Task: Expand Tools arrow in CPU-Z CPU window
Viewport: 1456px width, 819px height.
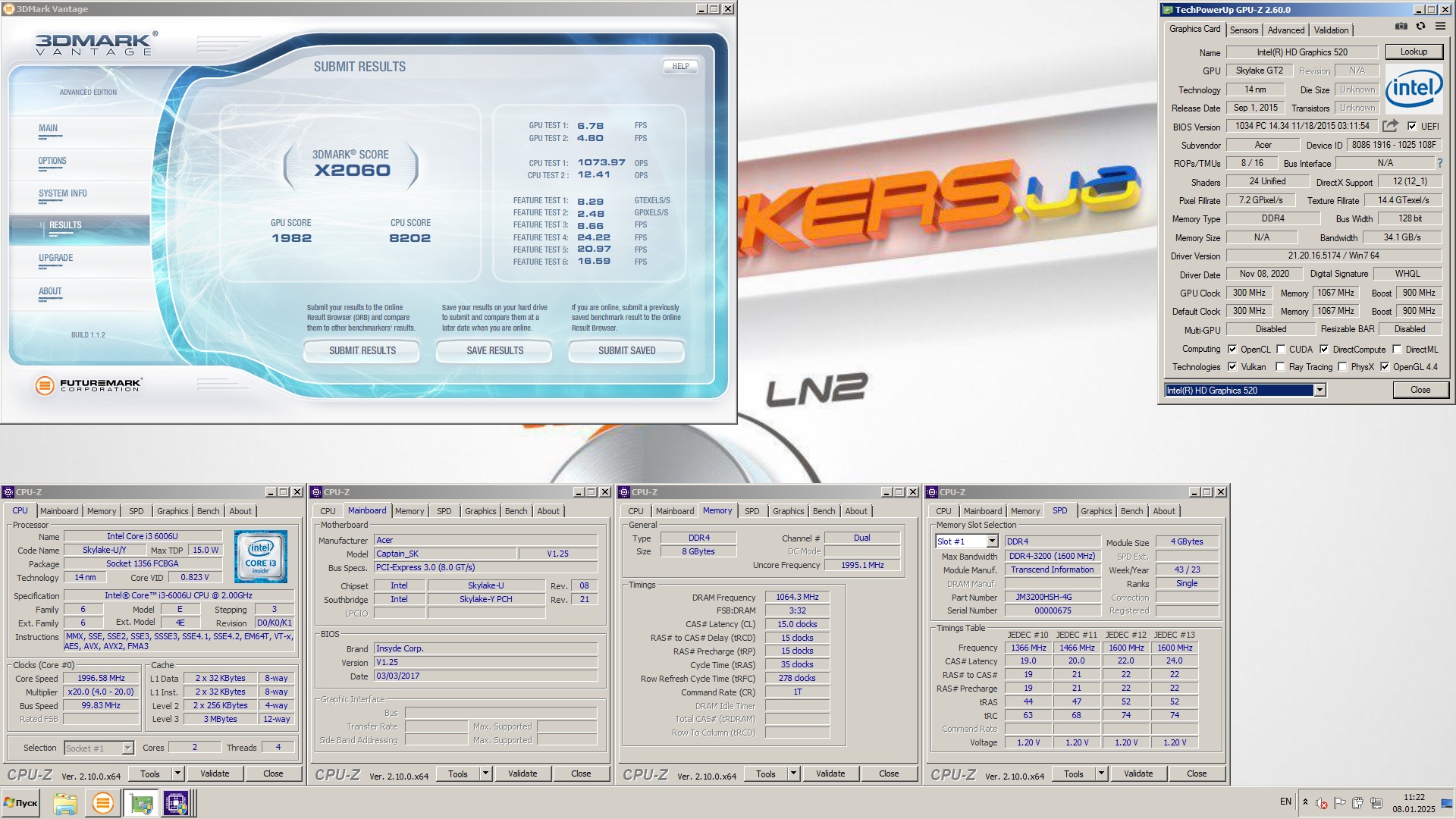Action: click(x=177, y=773)
